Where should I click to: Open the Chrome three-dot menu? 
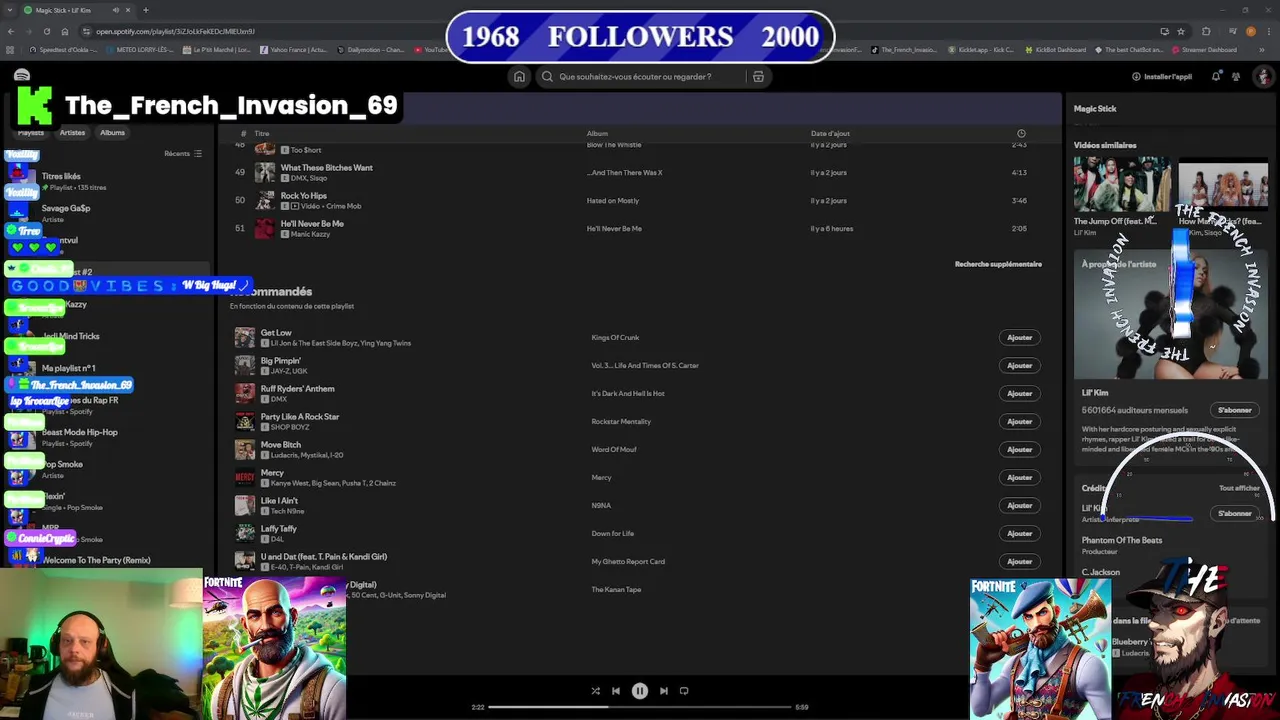point(1268,31)
